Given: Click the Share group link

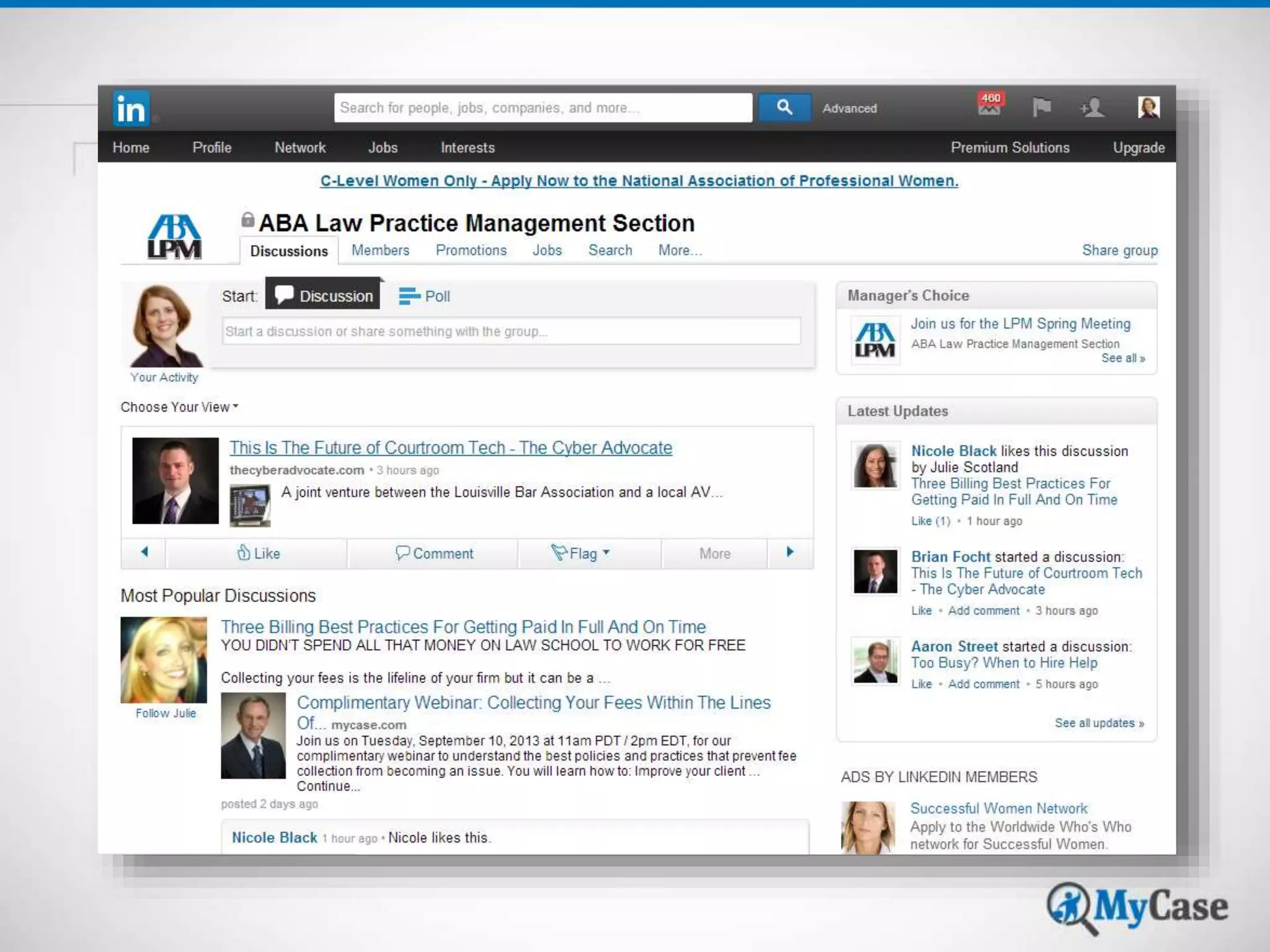Looking at the screenshot, I should click(1119, 250).
